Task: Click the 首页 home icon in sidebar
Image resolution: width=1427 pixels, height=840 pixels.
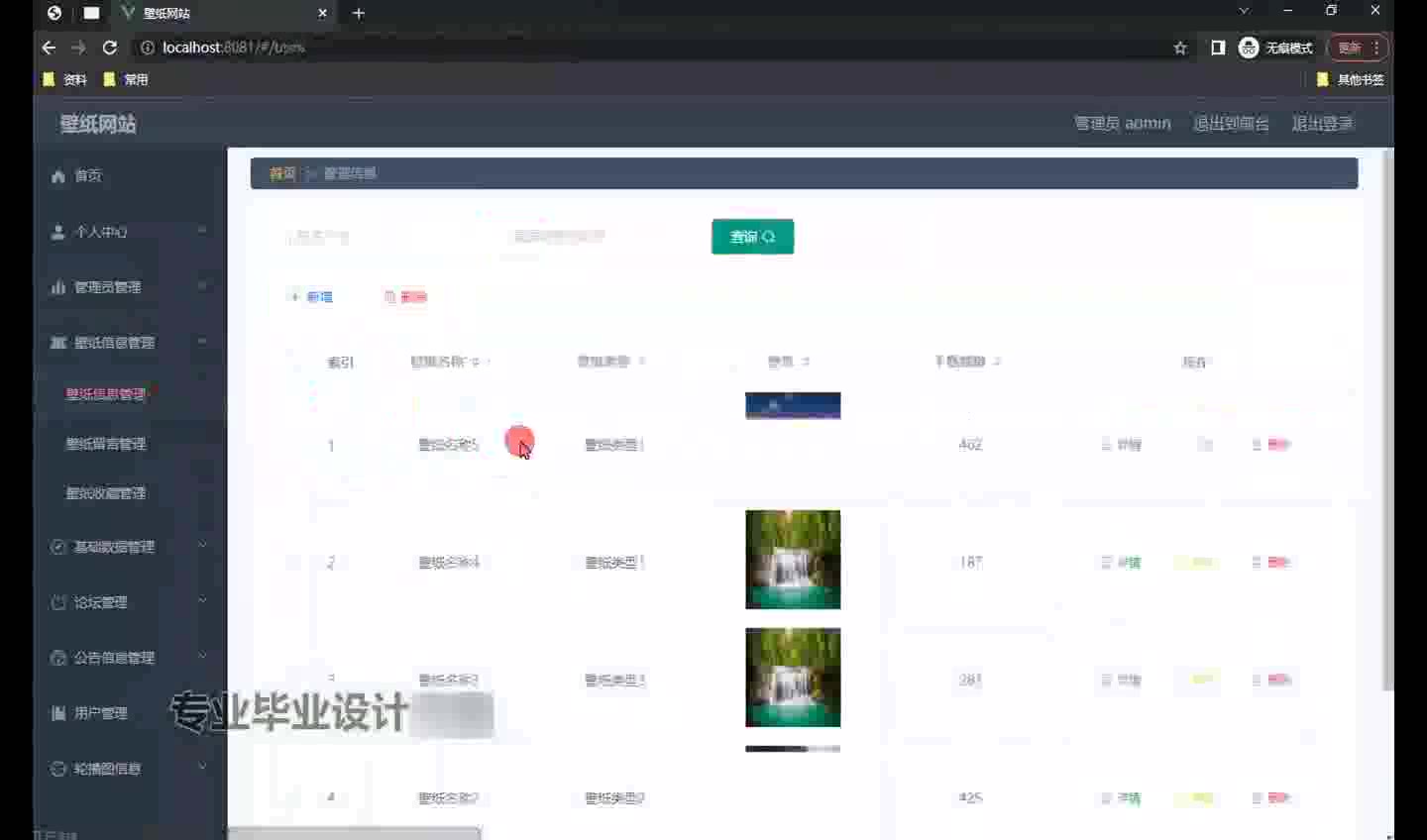Action: pos(58,175)
